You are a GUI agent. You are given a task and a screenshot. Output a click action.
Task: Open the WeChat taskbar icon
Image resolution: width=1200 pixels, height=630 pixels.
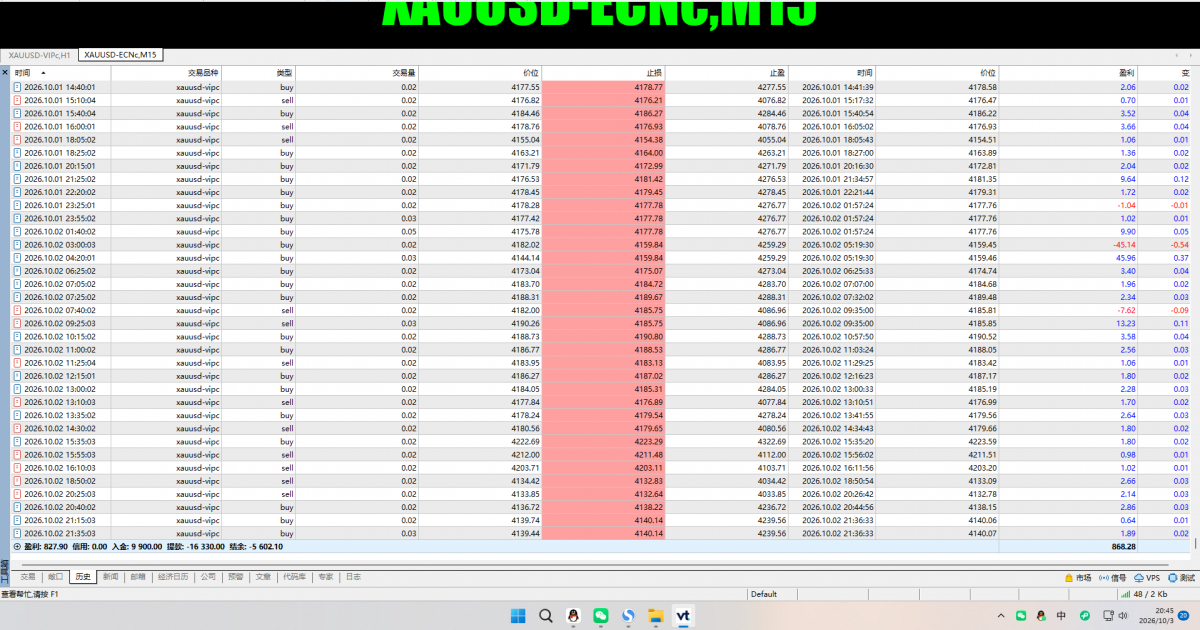[601, 615]
